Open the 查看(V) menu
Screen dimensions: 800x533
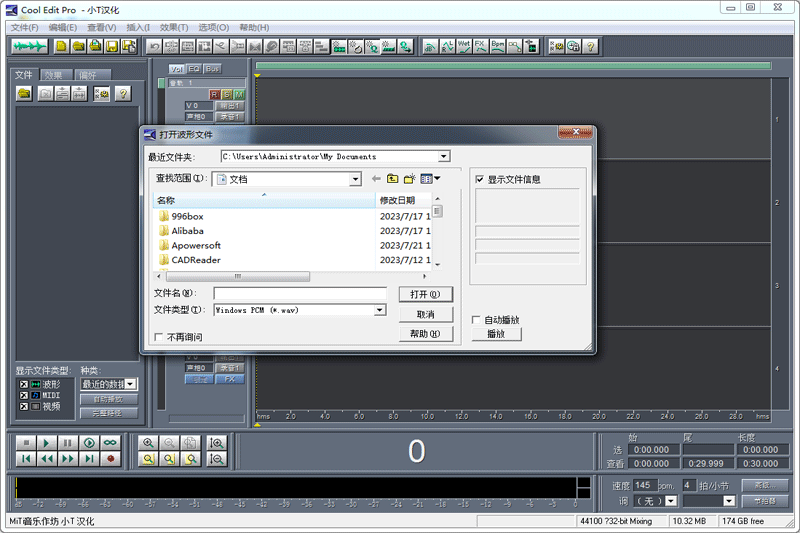(x=102, y=28)
